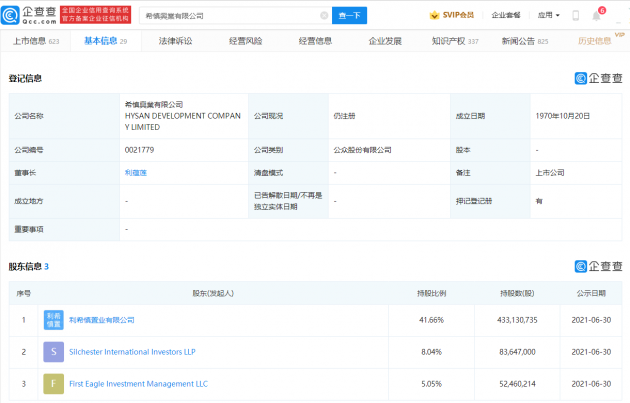
Task: Open First Eagle Investment Management LLC link
Action: click(139, 384)
